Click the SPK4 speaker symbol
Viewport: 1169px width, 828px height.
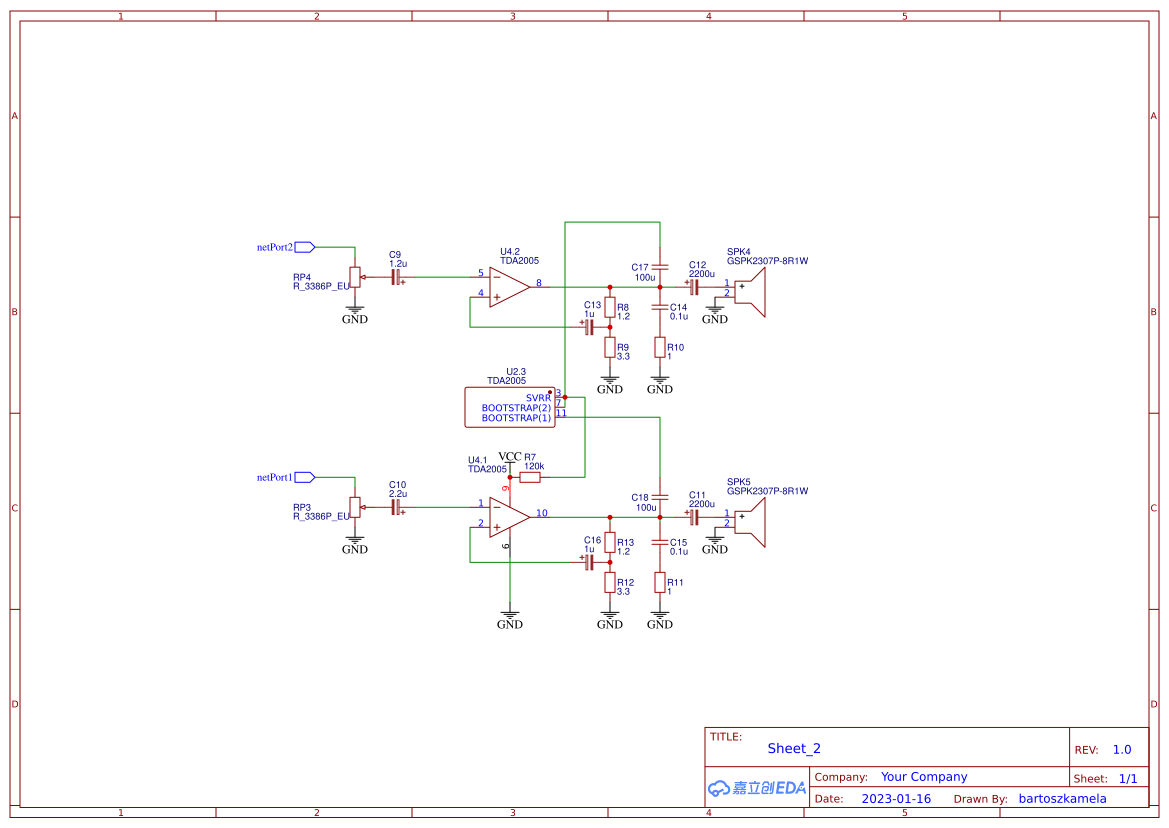[x=750, y=293]
